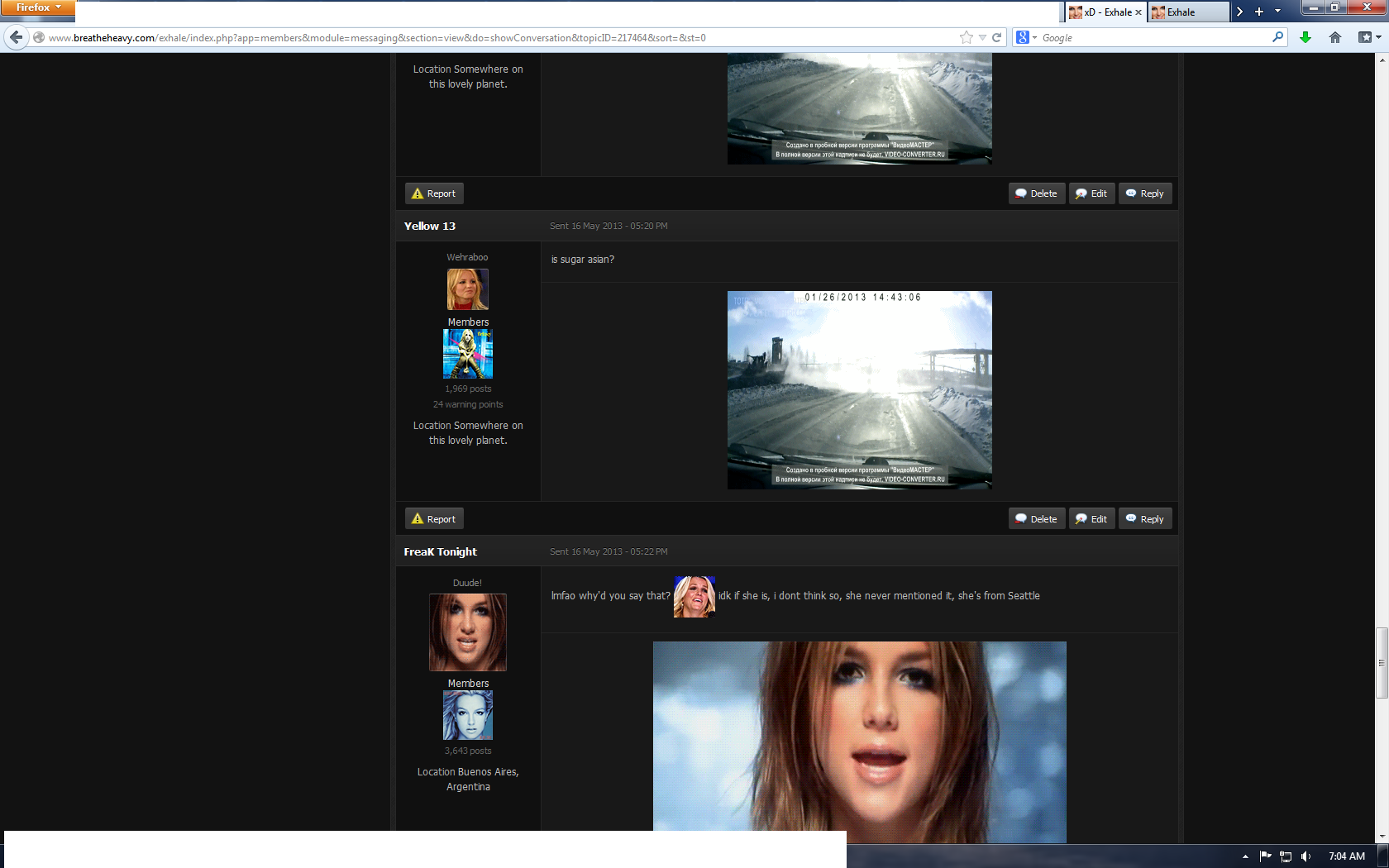
Task: Show hidden system tray icons
Action: [x=1245, y=856]
